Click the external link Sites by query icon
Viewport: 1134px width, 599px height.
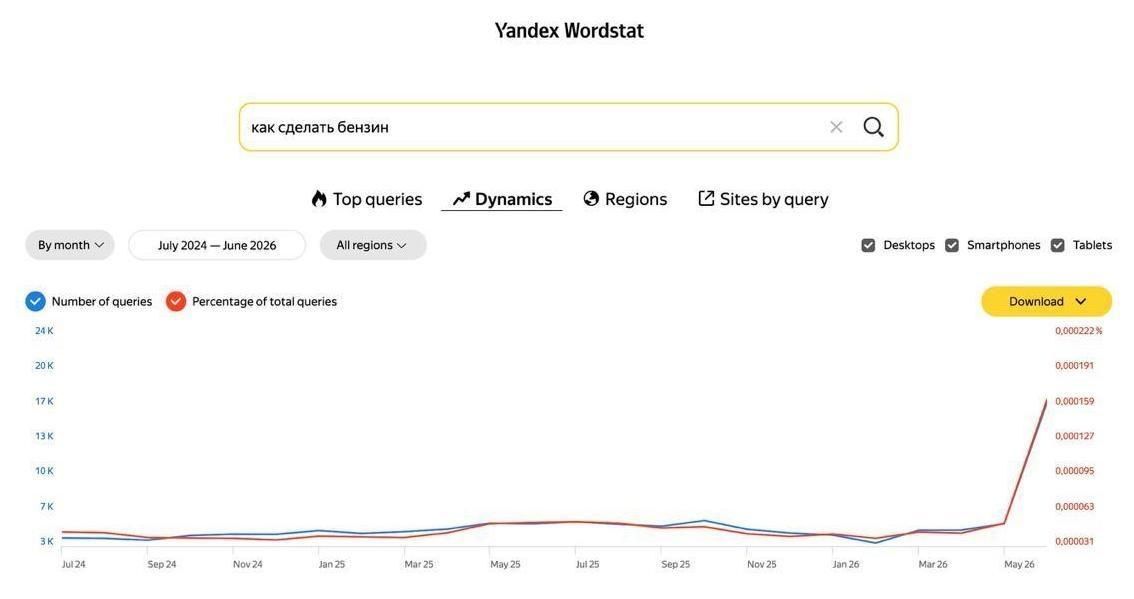[706, 198]
